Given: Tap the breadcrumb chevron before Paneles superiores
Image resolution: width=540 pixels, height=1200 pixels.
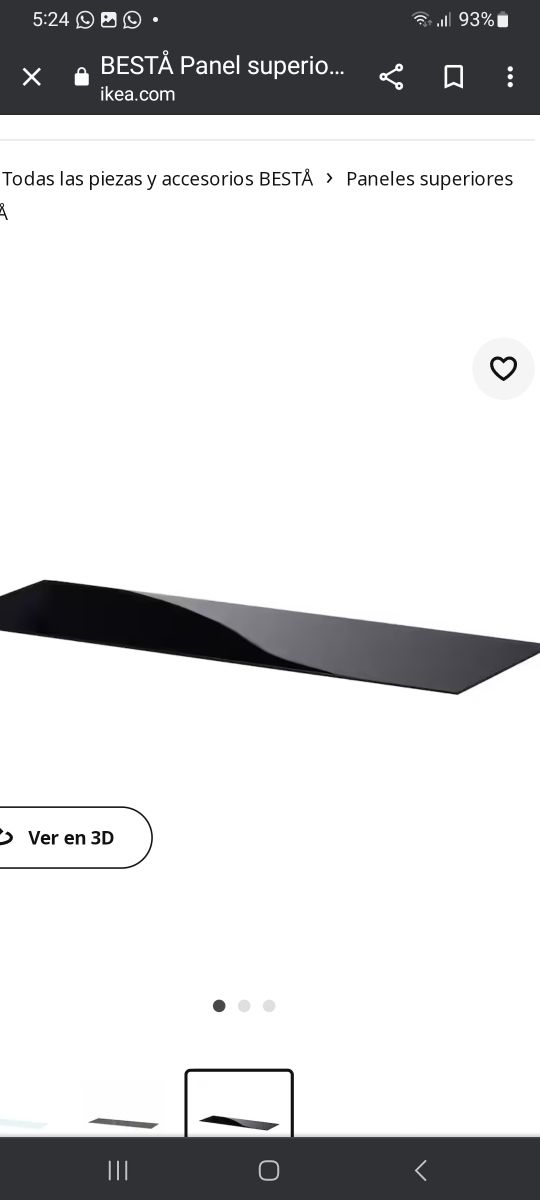Looking at the screenshot, I should (x=330, y=179).
